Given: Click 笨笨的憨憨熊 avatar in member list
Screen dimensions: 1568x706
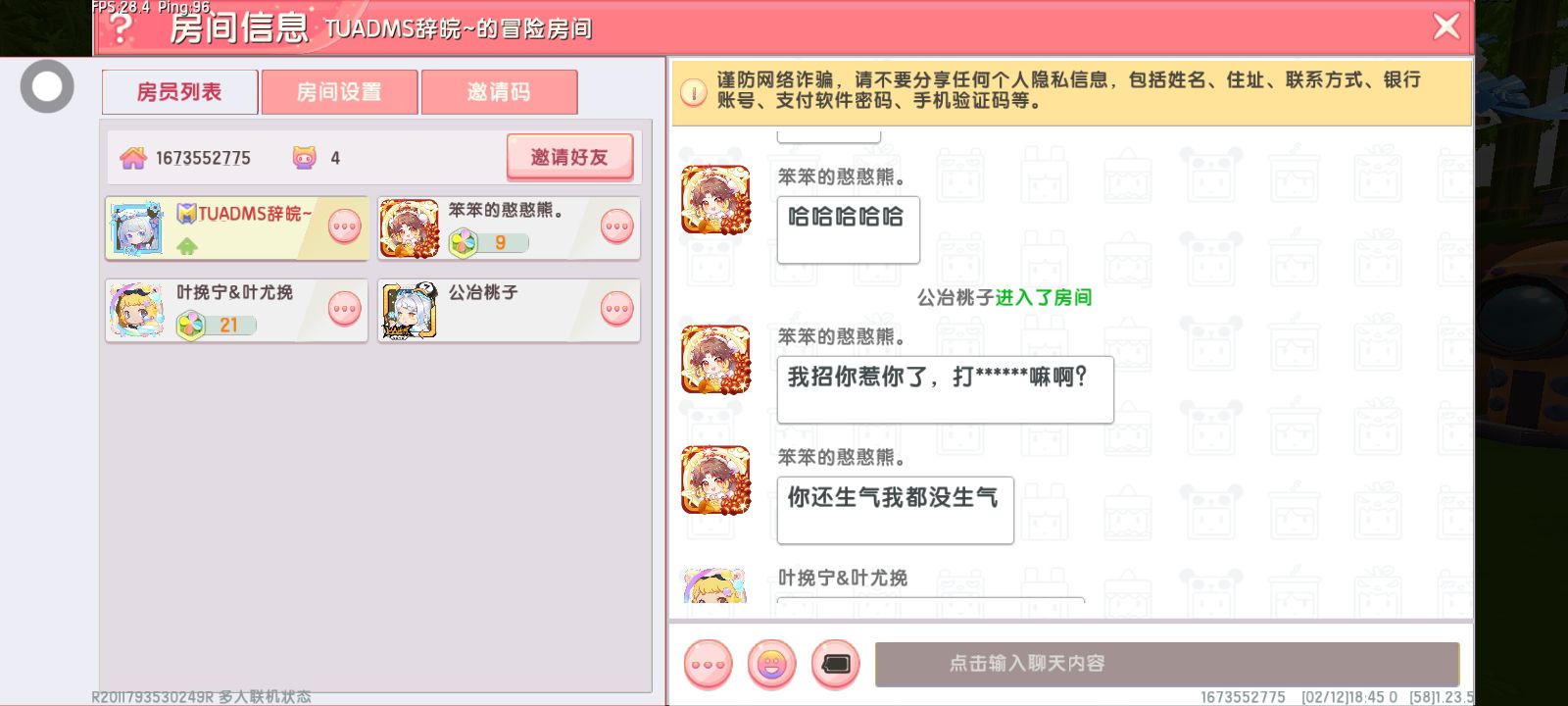Looking at the screenshot, I should point(409,228).
